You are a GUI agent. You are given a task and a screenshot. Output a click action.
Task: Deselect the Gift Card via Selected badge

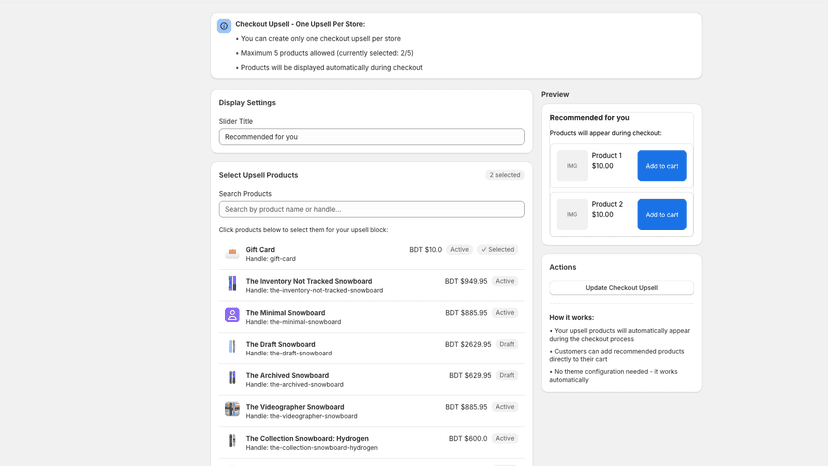(497, 249)
